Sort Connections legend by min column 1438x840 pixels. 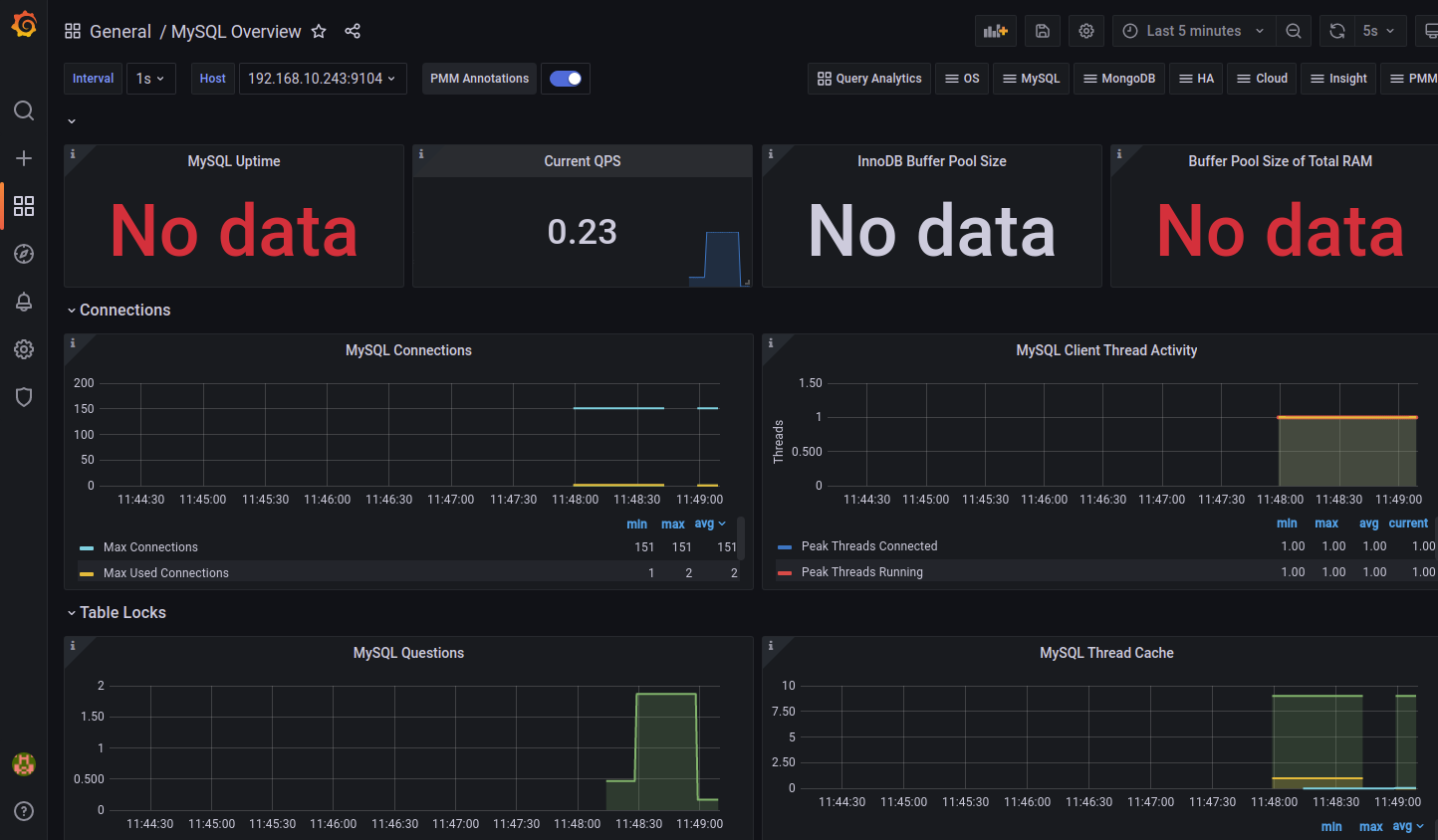click(x=636, y=524)
